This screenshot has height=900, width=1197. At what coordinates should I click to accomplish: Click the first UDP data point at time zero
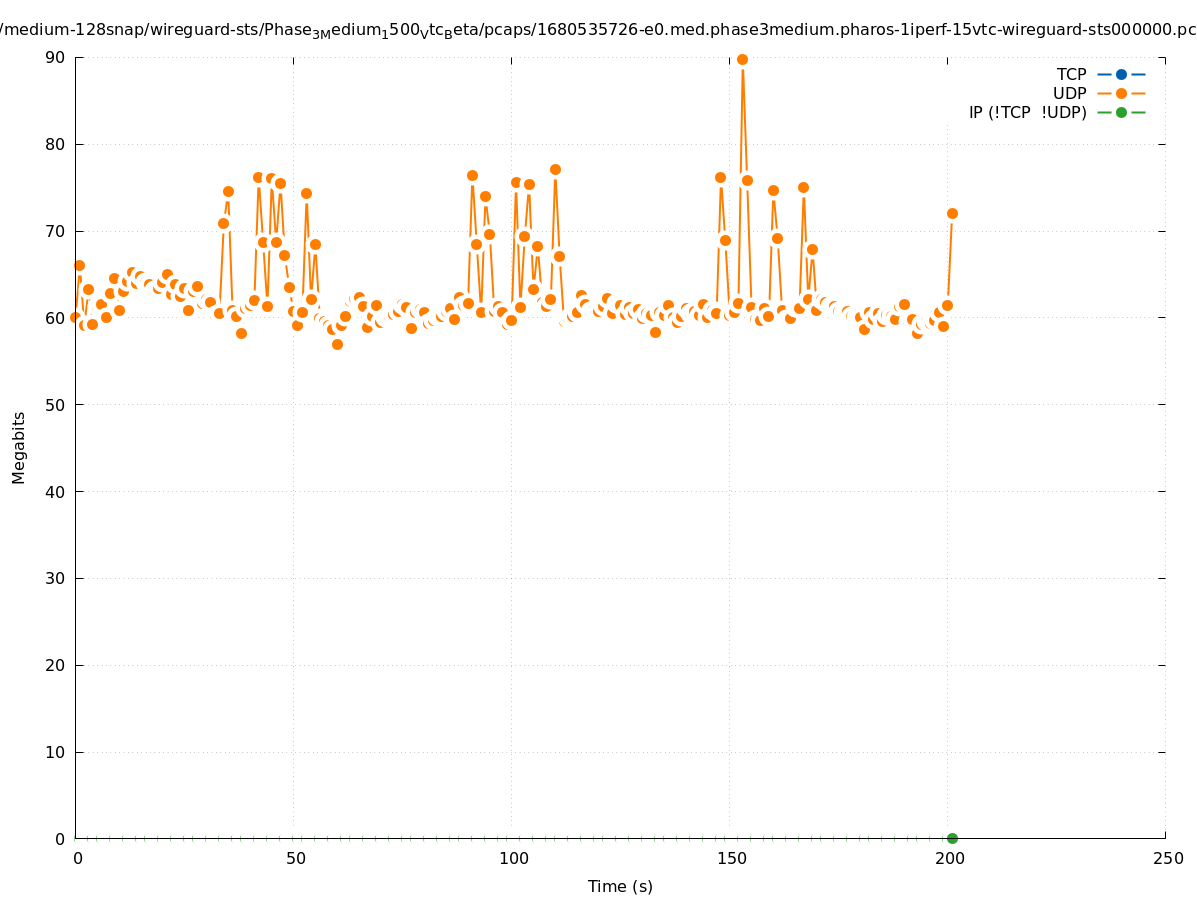[75, 316]
